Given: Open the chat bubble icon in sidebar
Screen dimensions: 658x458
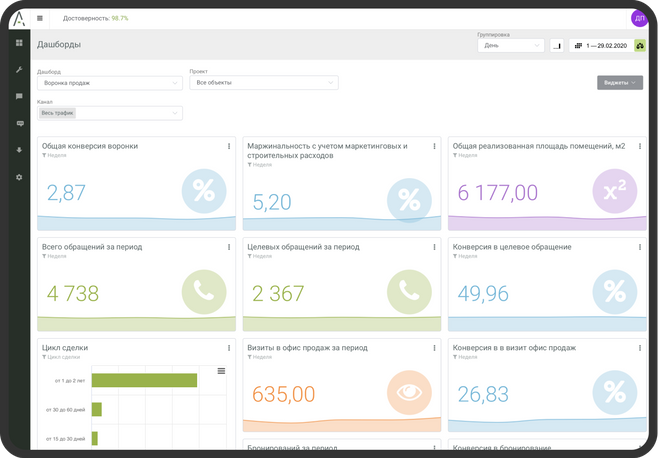Looking at the screenshot, I should pos(18,96).
